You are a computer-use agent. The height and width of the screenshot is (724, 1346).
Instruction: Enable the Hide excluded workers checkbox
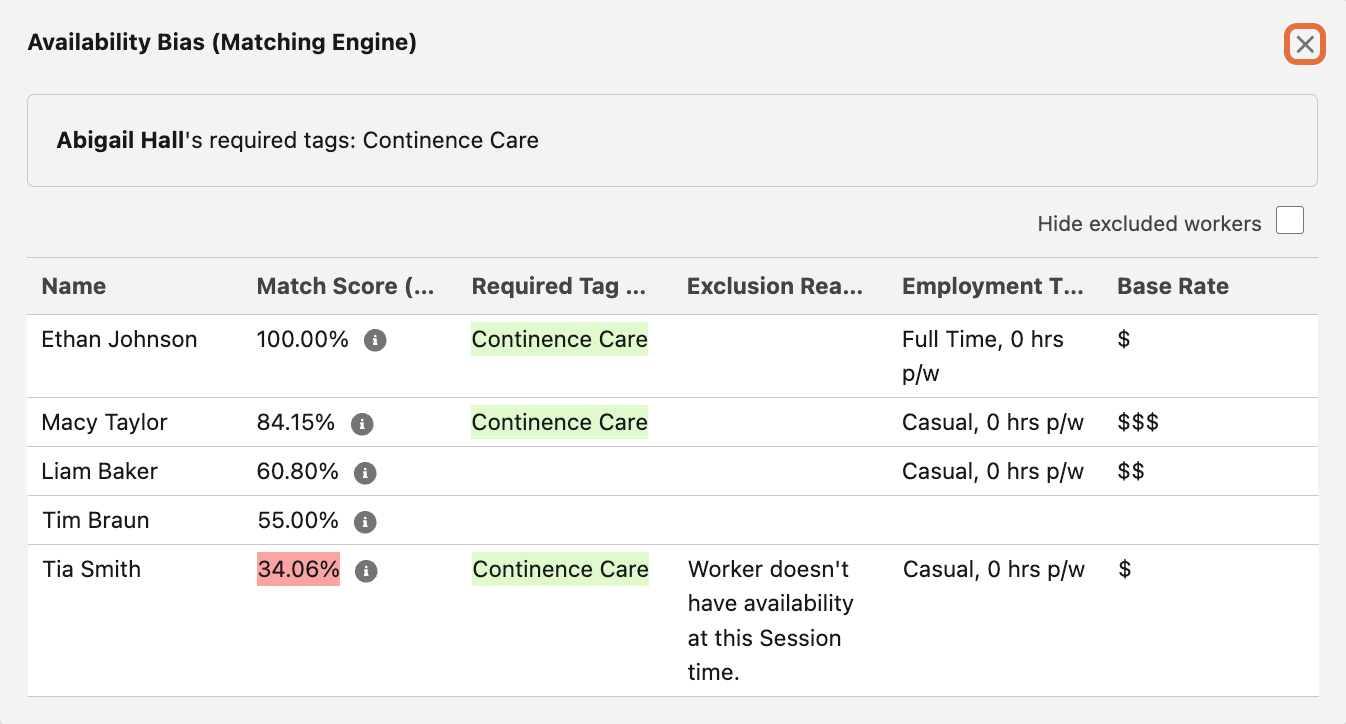coord(1289,219)
